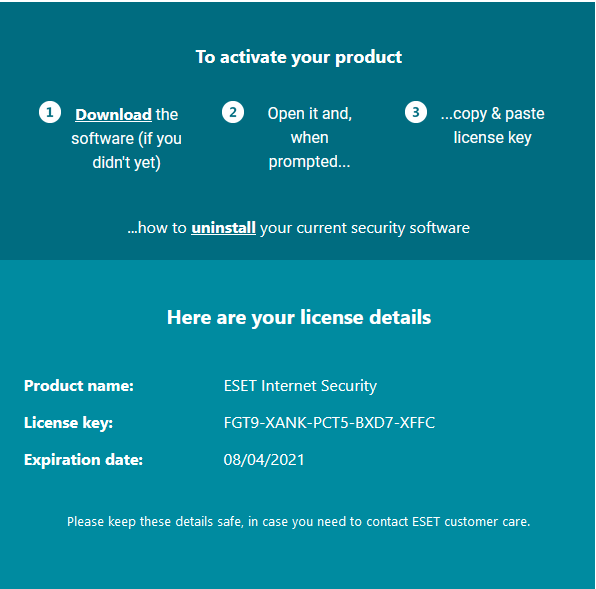Click the 'Open it and, when prompted...' text

coord(309,138)
